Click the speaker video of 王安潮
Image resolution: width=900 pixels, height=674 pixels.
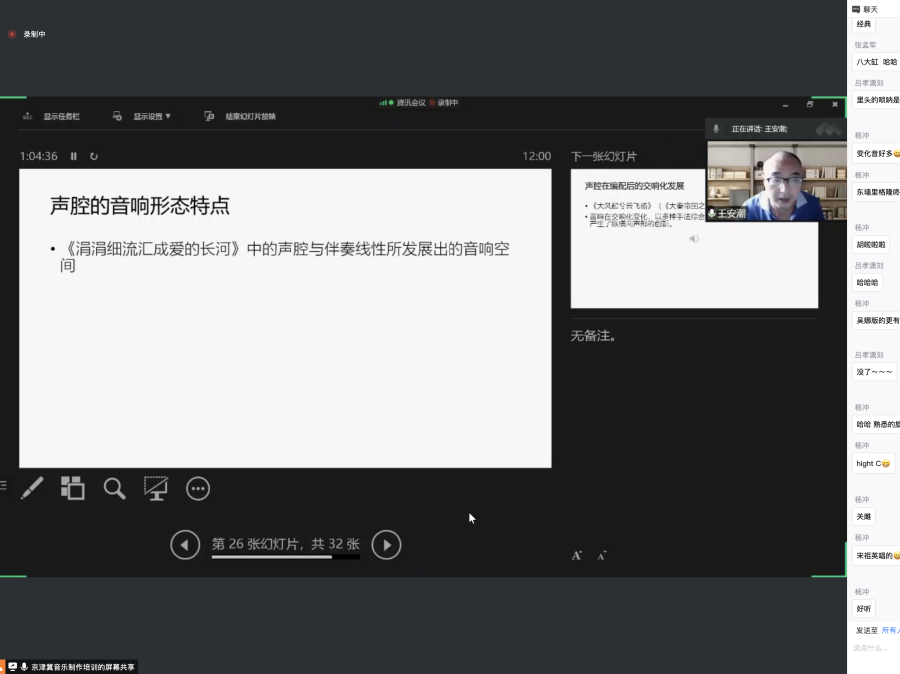[777, 181]
